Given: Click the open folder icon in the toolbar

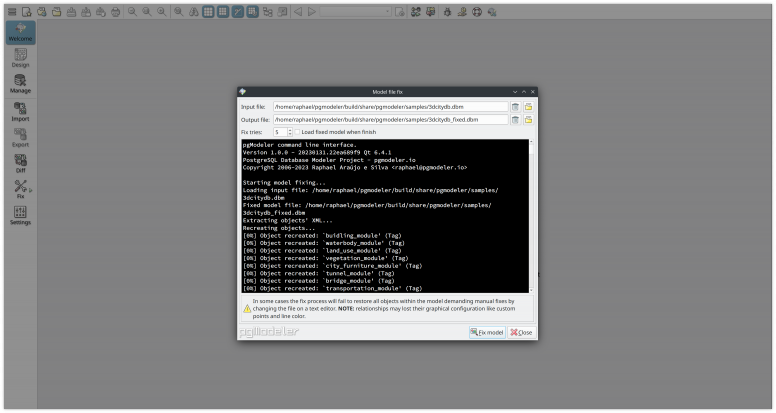Looking at the screenshot, I should pos(56,12).
